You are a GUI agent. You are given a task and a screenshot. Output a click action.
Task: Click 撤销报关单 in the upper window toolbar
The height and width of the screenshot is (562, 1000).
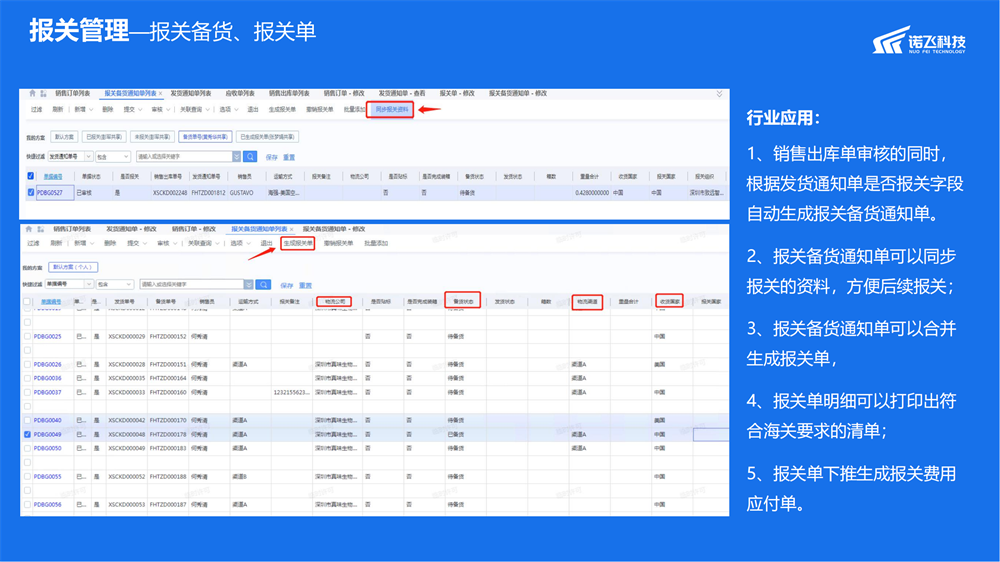320,110
